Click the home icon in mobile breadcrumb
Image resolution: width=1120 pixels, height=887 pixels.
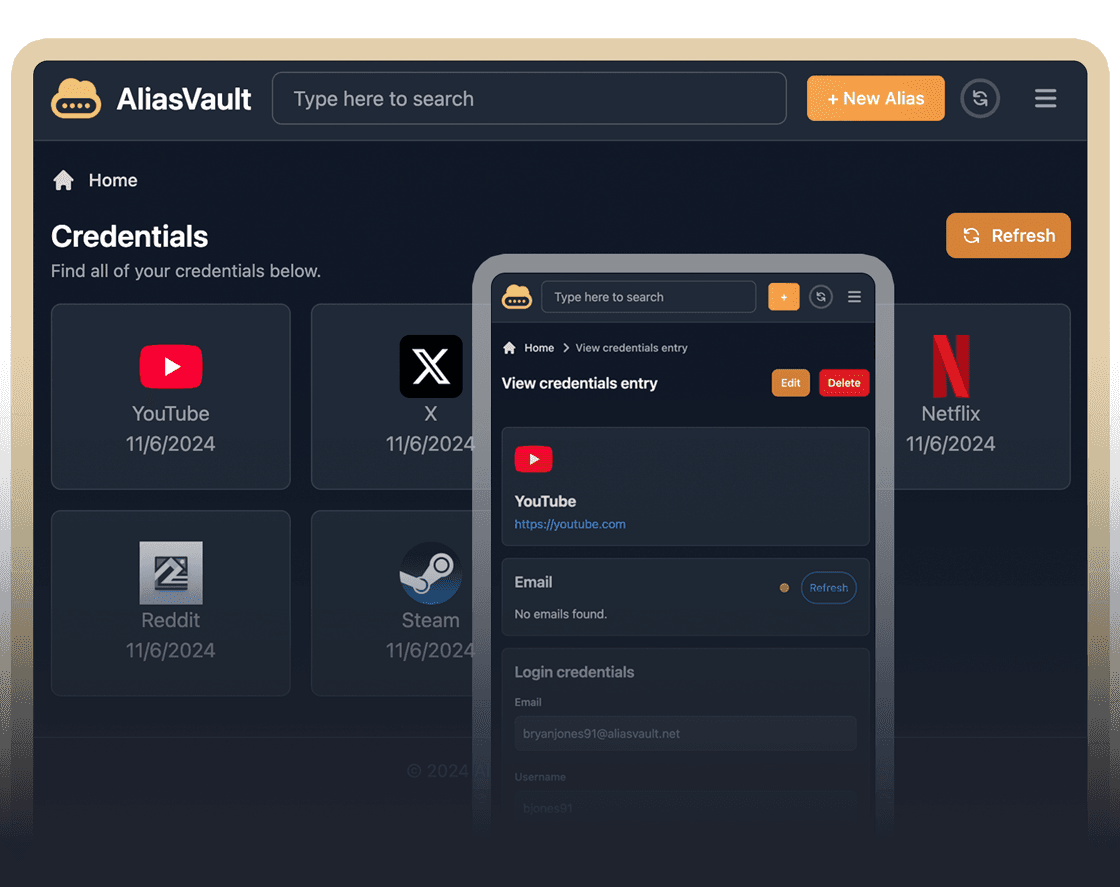(509, 348)
